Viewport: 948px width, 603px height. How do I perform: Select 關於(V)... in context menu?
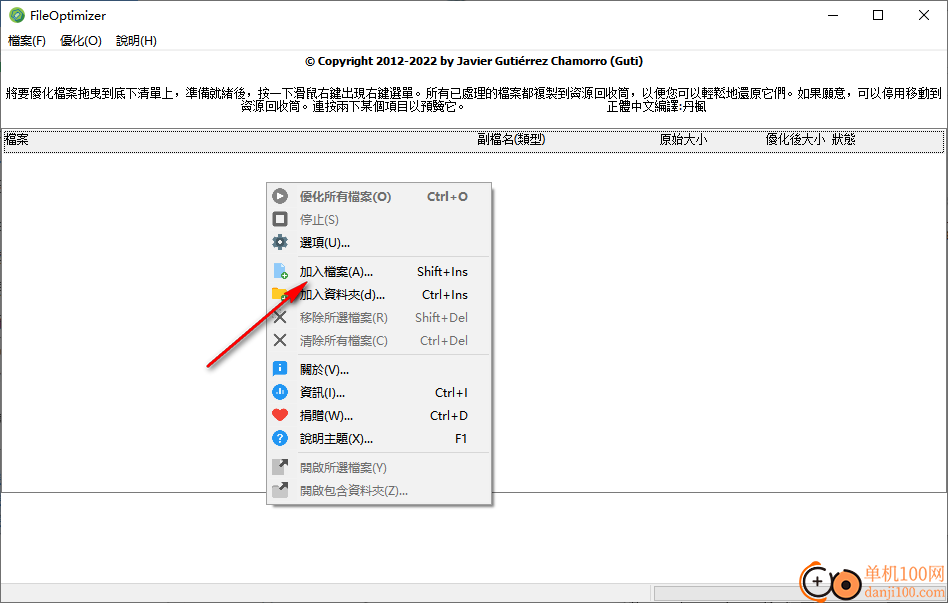(379, 370)
